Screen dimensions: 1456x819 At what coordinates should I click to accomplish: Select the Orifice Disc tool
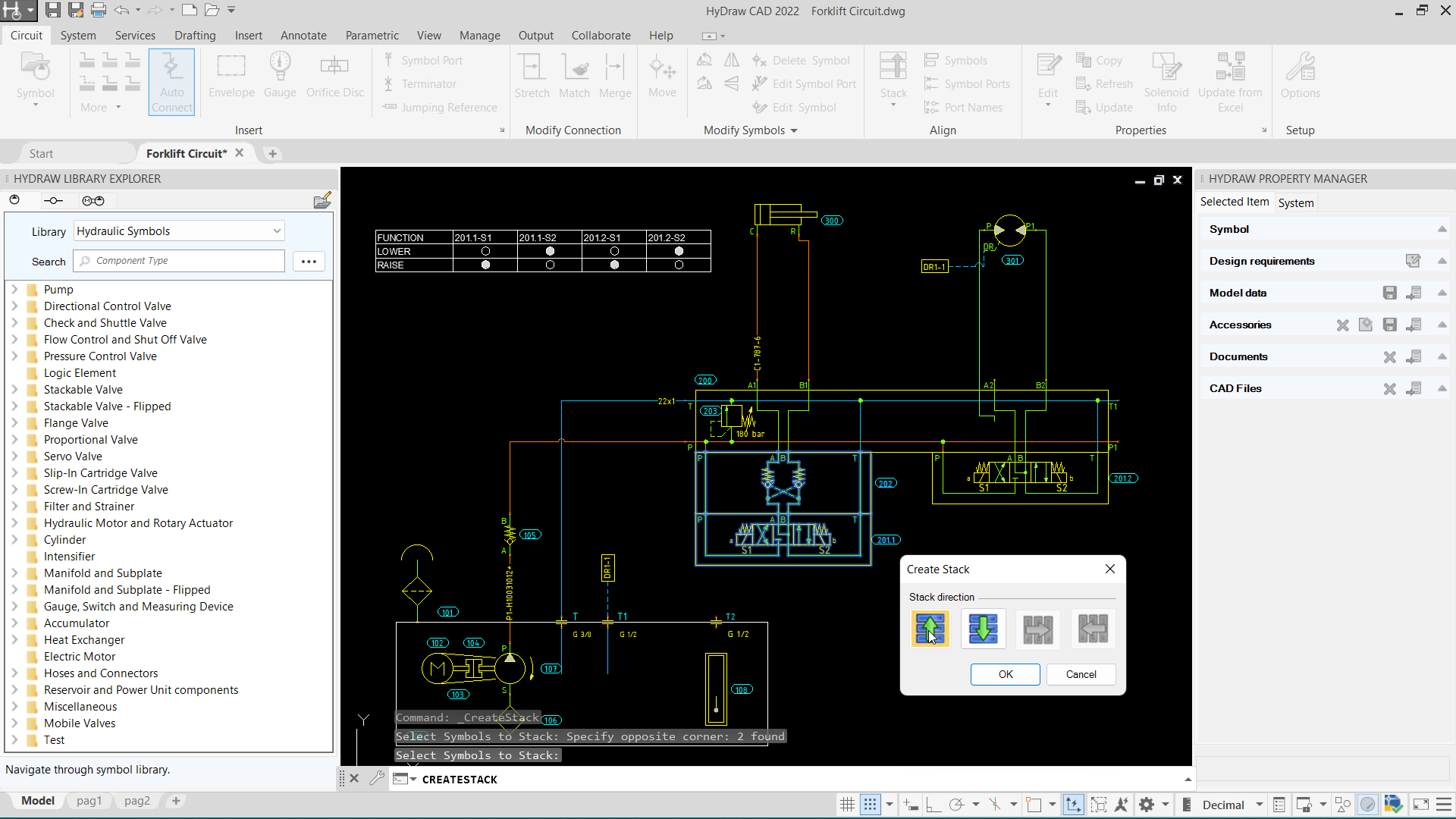[334, 76]
